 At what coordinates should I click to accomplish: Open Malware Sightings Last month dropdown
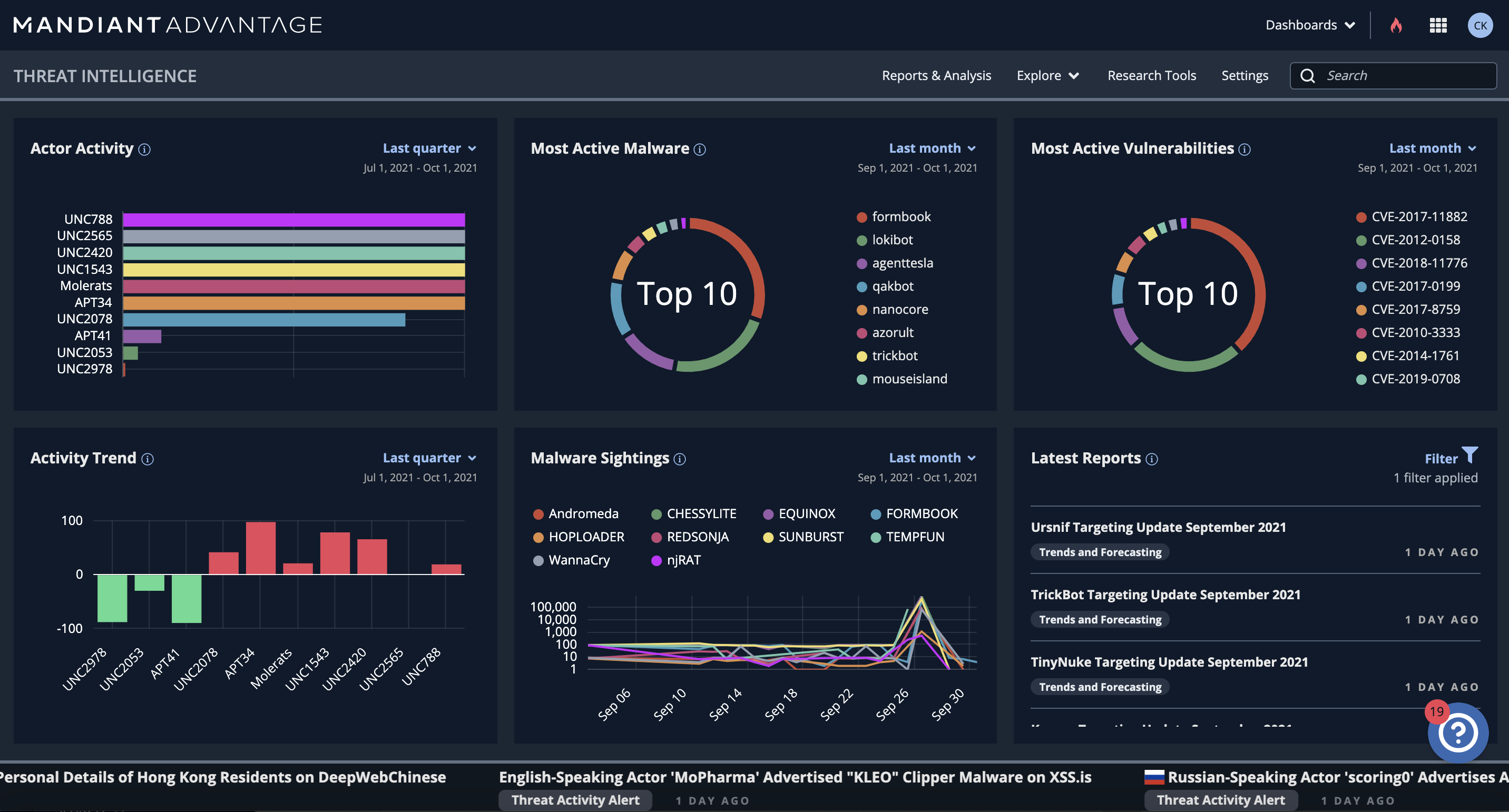click(x=932, y=458)
